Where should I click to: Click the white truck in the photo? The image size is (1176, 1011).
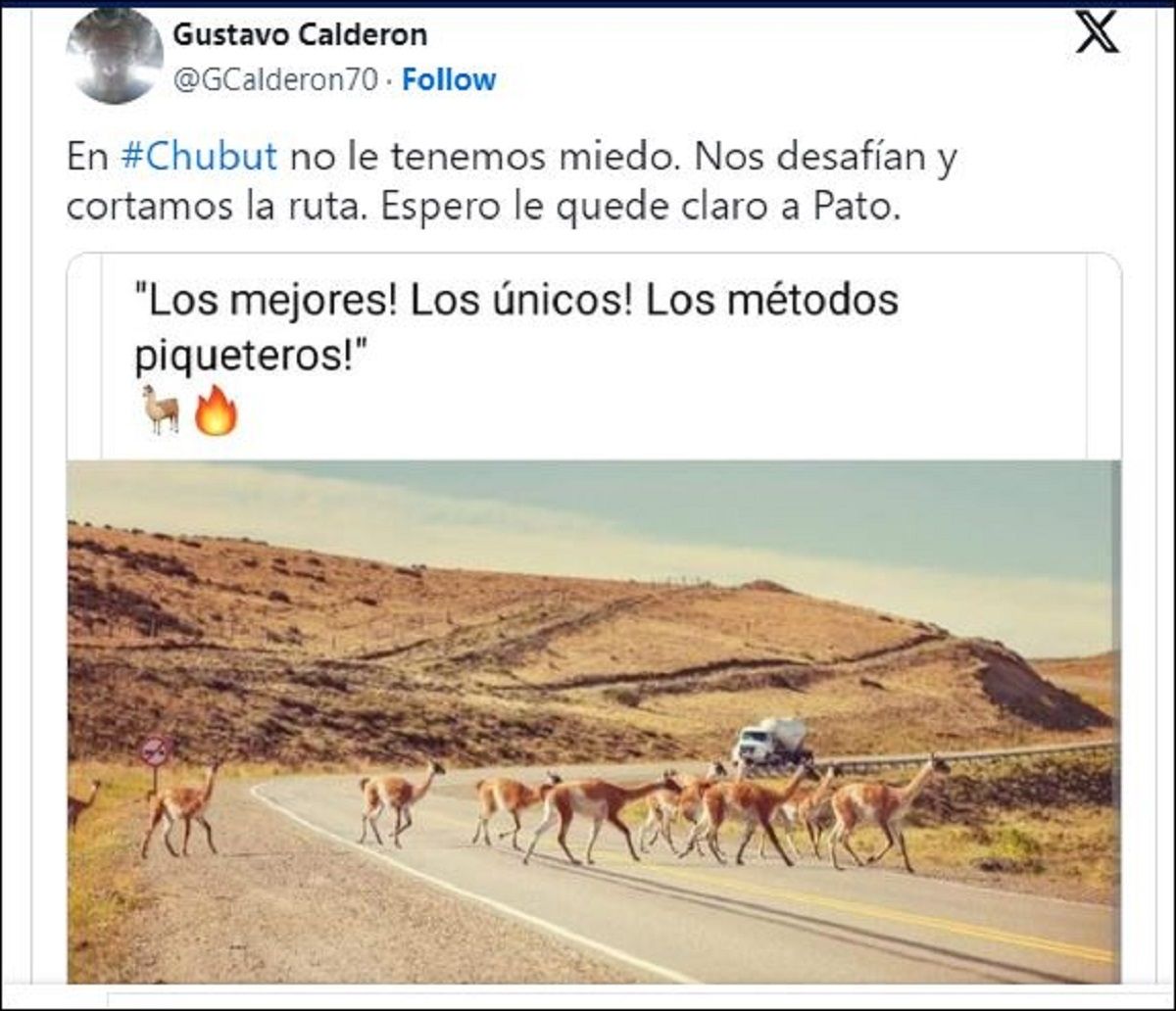click(773, 742)
